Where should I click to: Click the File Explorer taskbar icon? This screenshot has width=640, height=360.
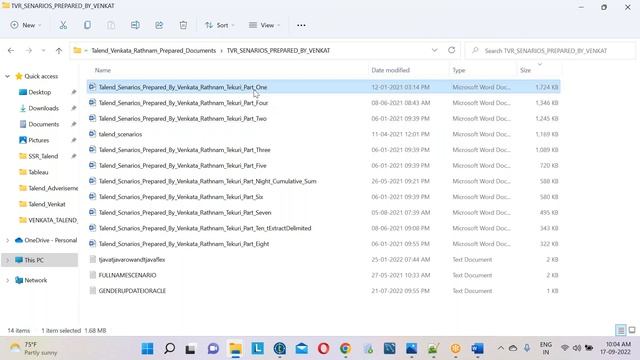(236, 349)
